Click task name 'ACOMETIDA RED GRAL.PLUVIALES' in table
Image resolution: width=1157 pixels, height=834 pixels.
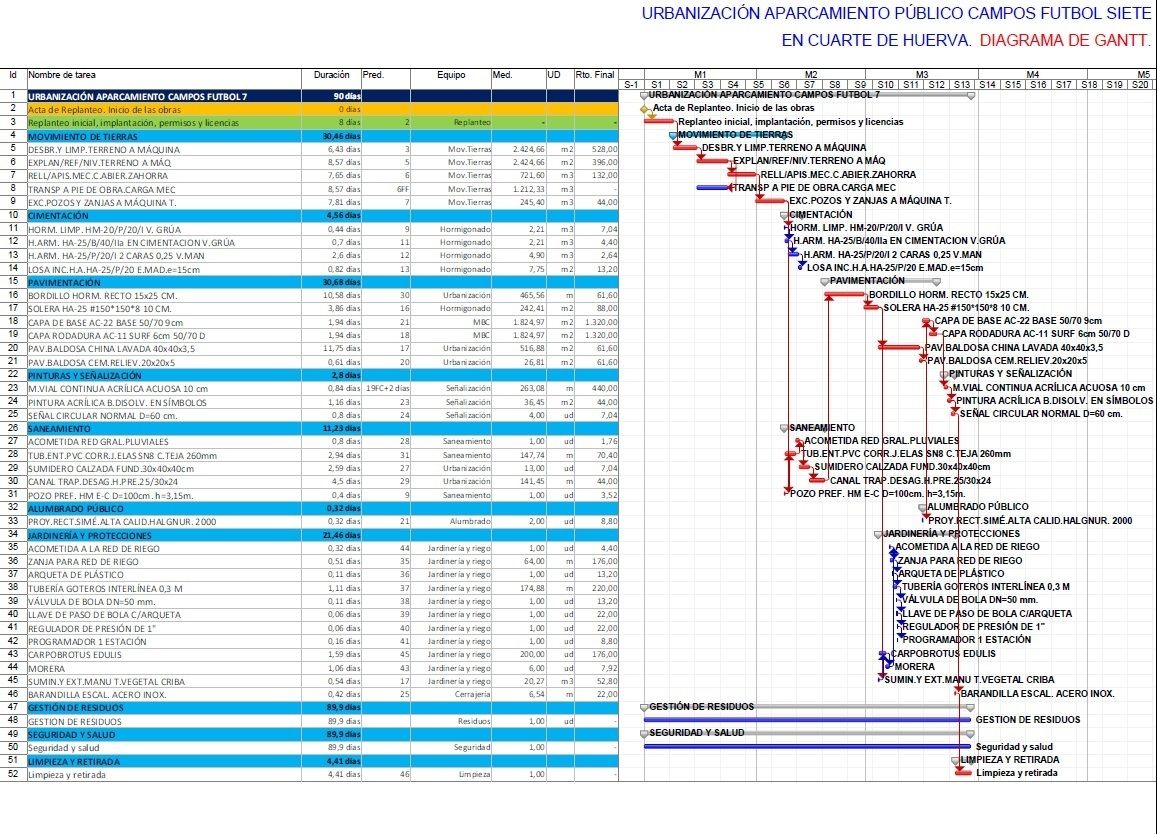(98, 442)
